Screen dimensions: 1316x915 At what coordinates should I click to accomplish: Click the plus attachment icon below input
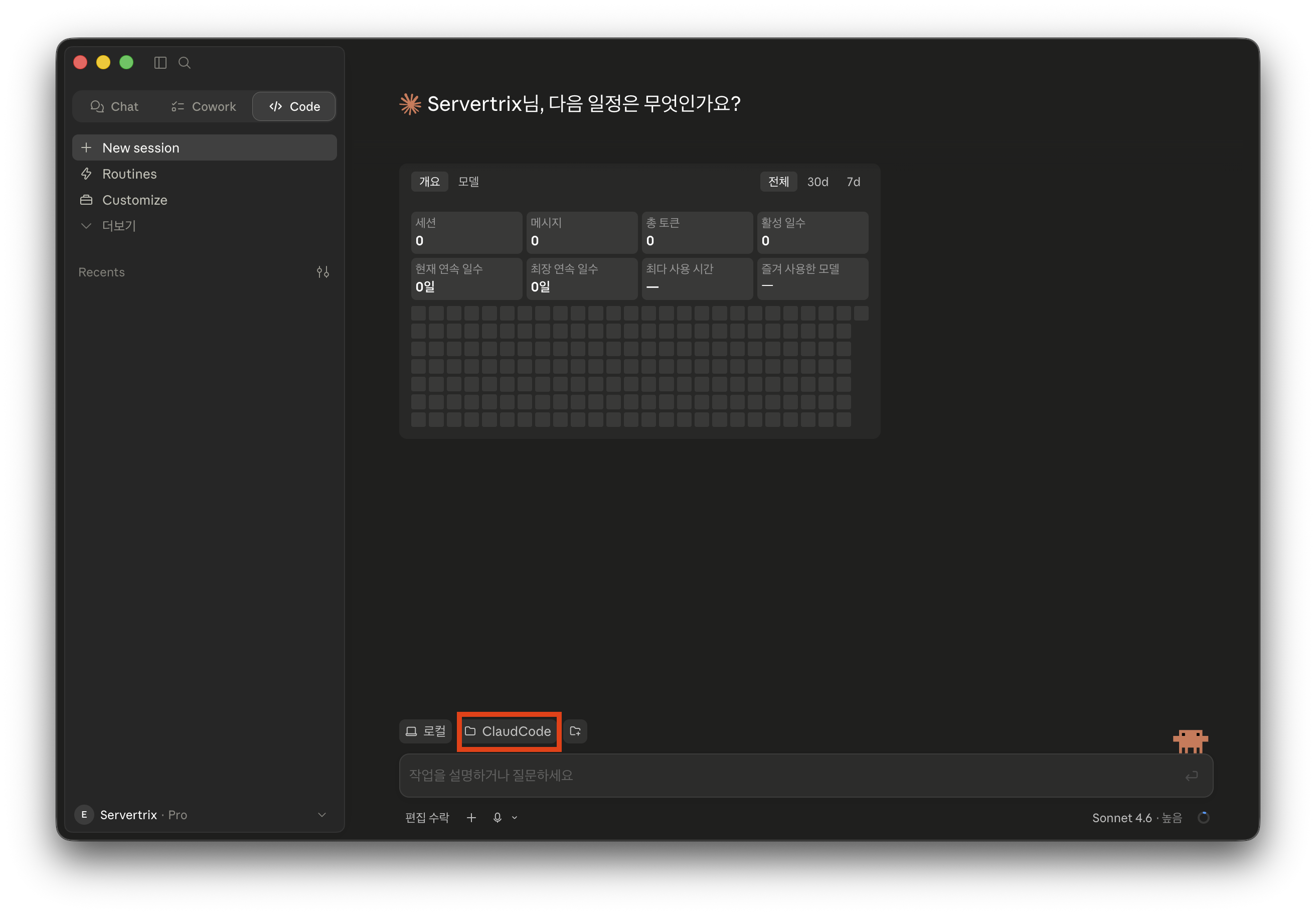point(471,818)
